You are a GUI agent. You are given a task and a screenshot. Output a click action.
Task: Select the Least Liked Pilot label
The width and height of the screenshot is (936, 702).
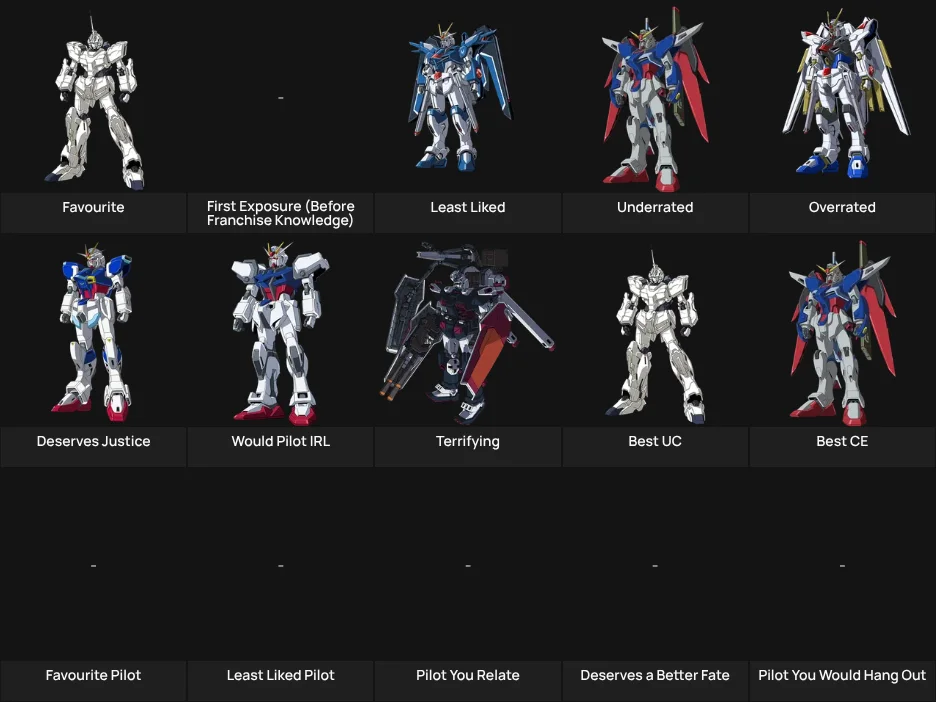click(x=281, y=675)
